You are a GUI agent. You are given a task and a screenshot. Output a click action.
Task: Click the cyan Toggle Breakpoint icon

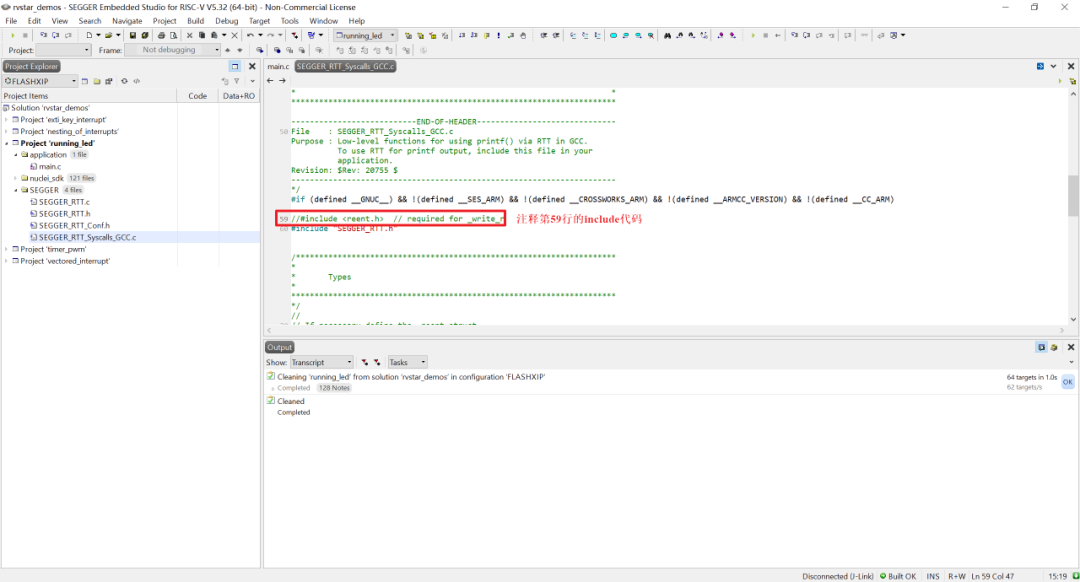coord(613,35)
